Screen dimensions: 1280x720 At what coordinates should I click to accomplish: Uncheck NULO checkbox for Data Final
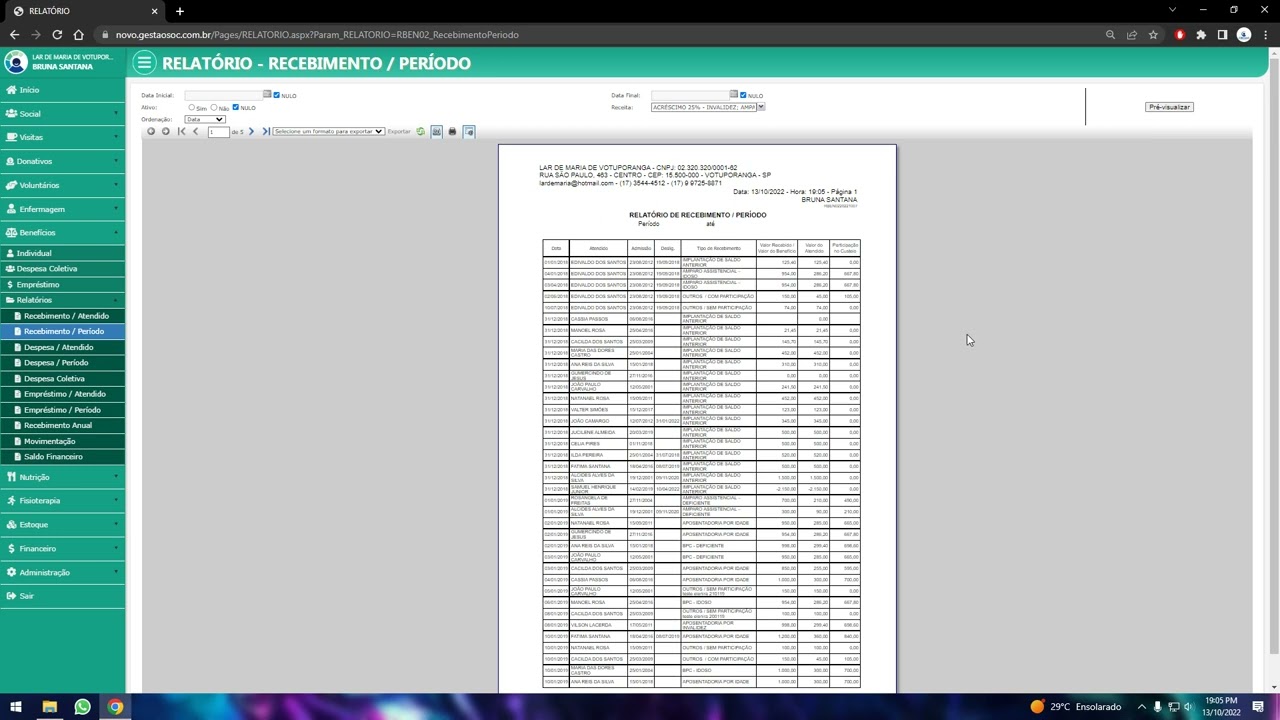744,95
